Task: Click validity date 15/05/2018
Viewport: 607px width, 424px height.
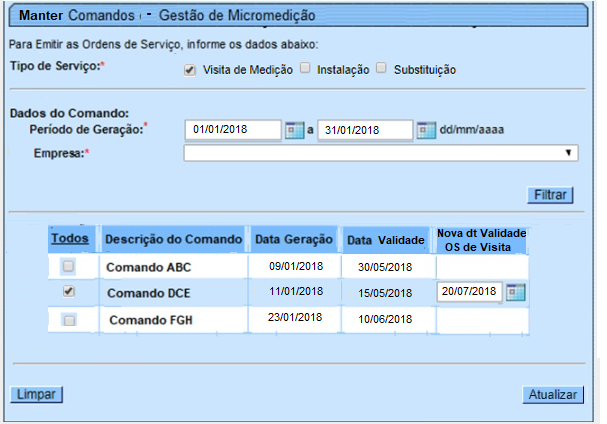Action: (385, 293)
